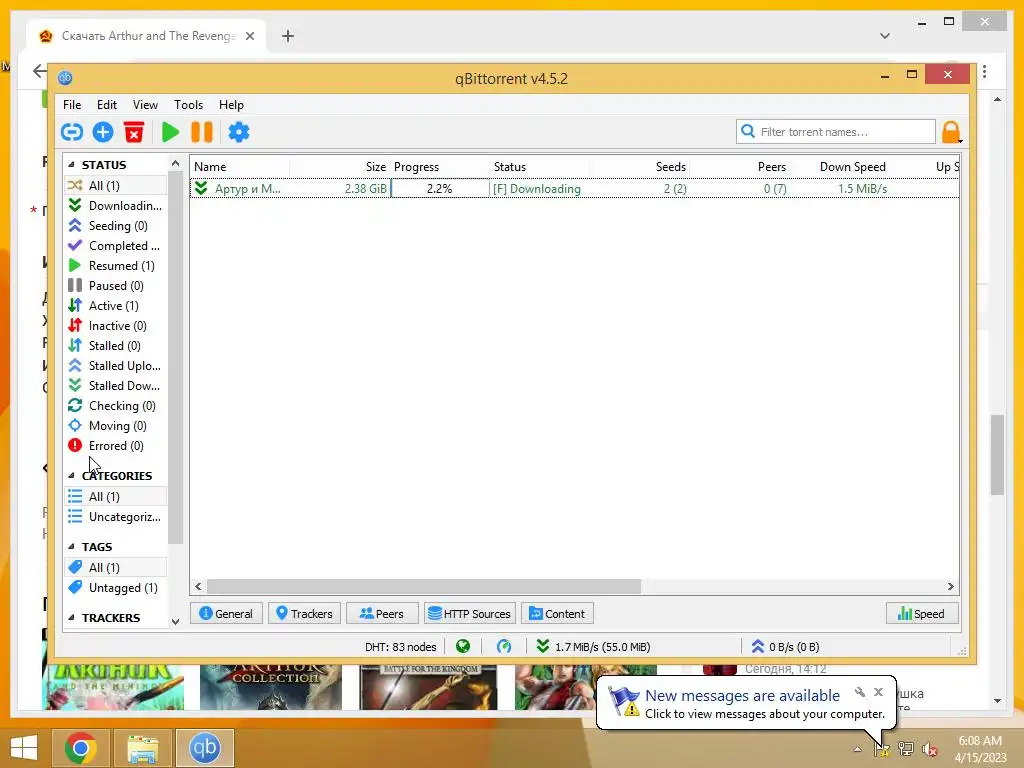Open the Help menu

(231, 104)
